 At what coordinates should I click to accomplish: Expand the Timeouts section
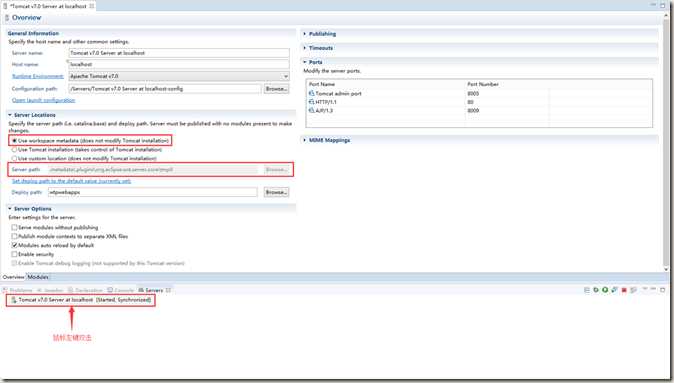pos(305,48)
